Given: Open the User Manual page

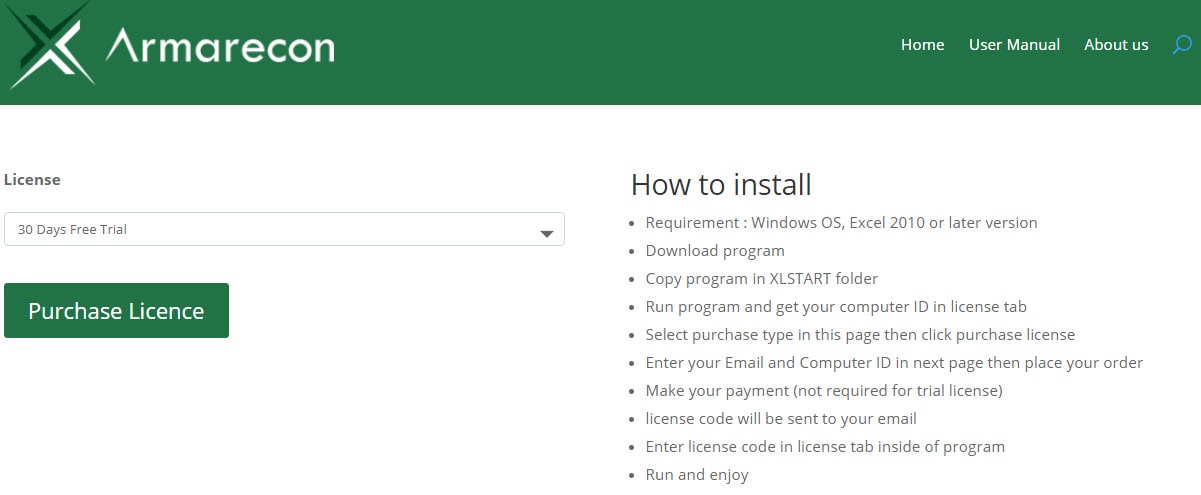Looking at the screenshot, I should (1014, 45).
